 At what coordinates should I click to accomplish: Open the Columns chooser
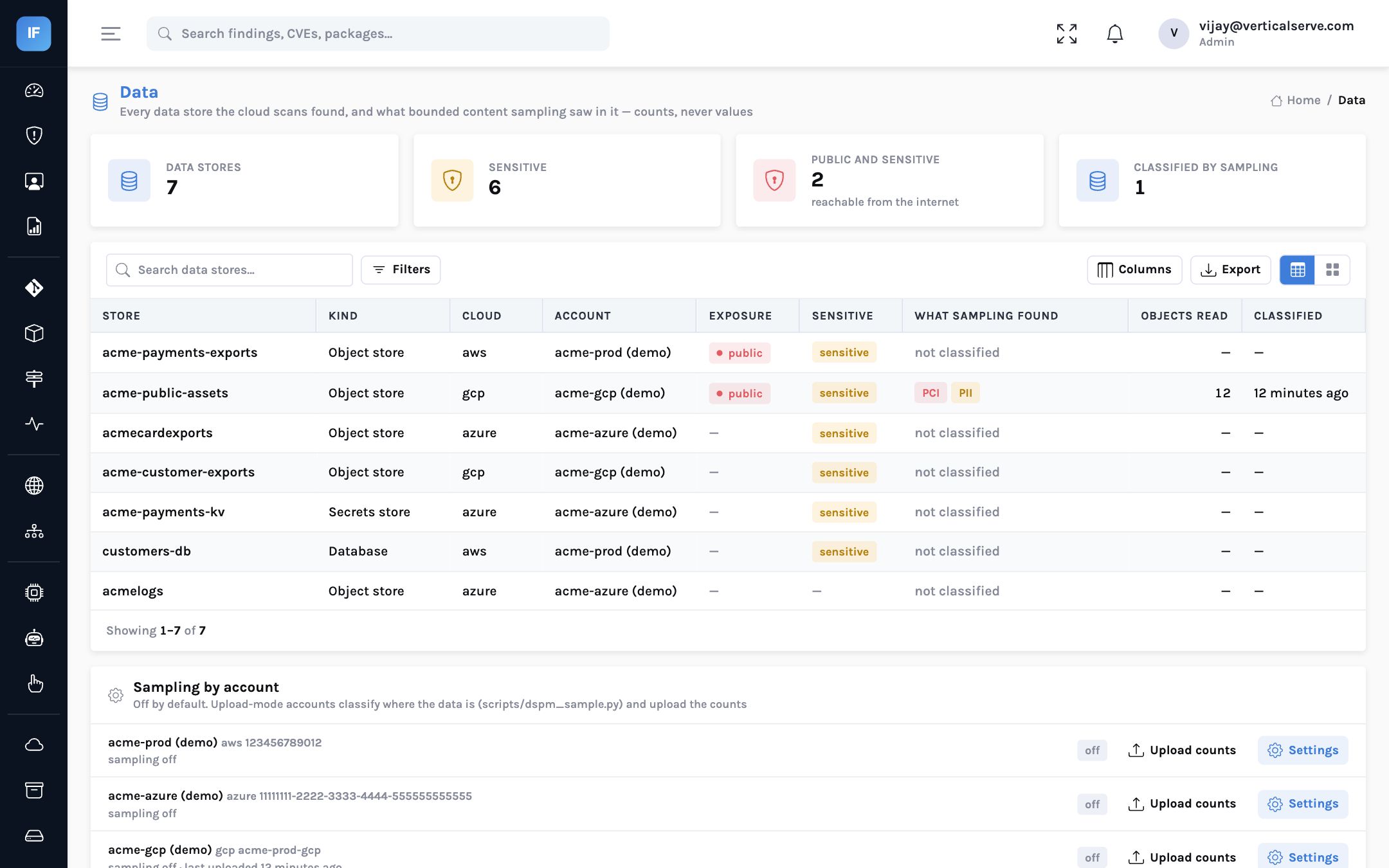coord(1134,270)
